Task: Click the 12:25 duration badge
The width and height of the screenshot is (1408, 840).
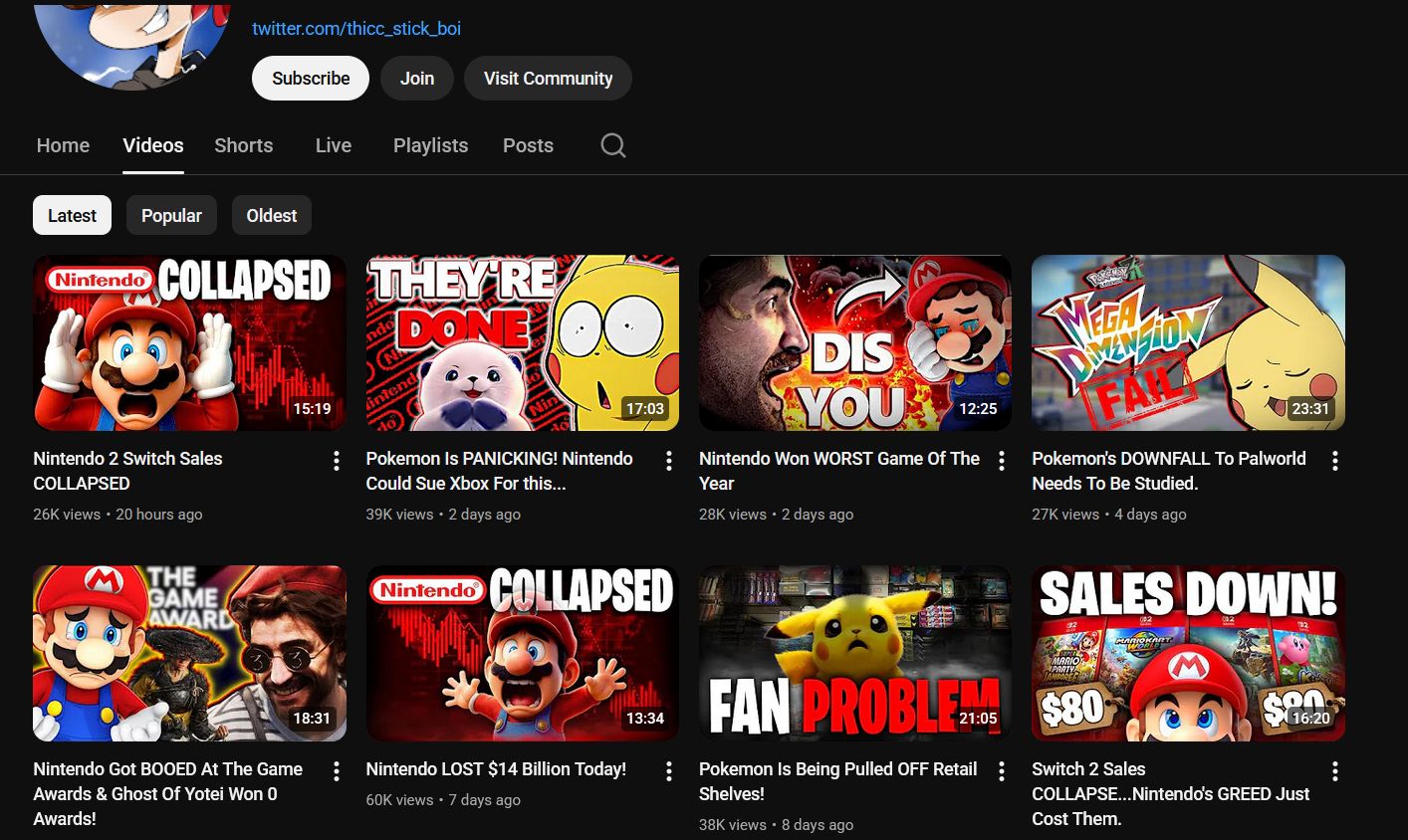Action: (x=978, y=409)
